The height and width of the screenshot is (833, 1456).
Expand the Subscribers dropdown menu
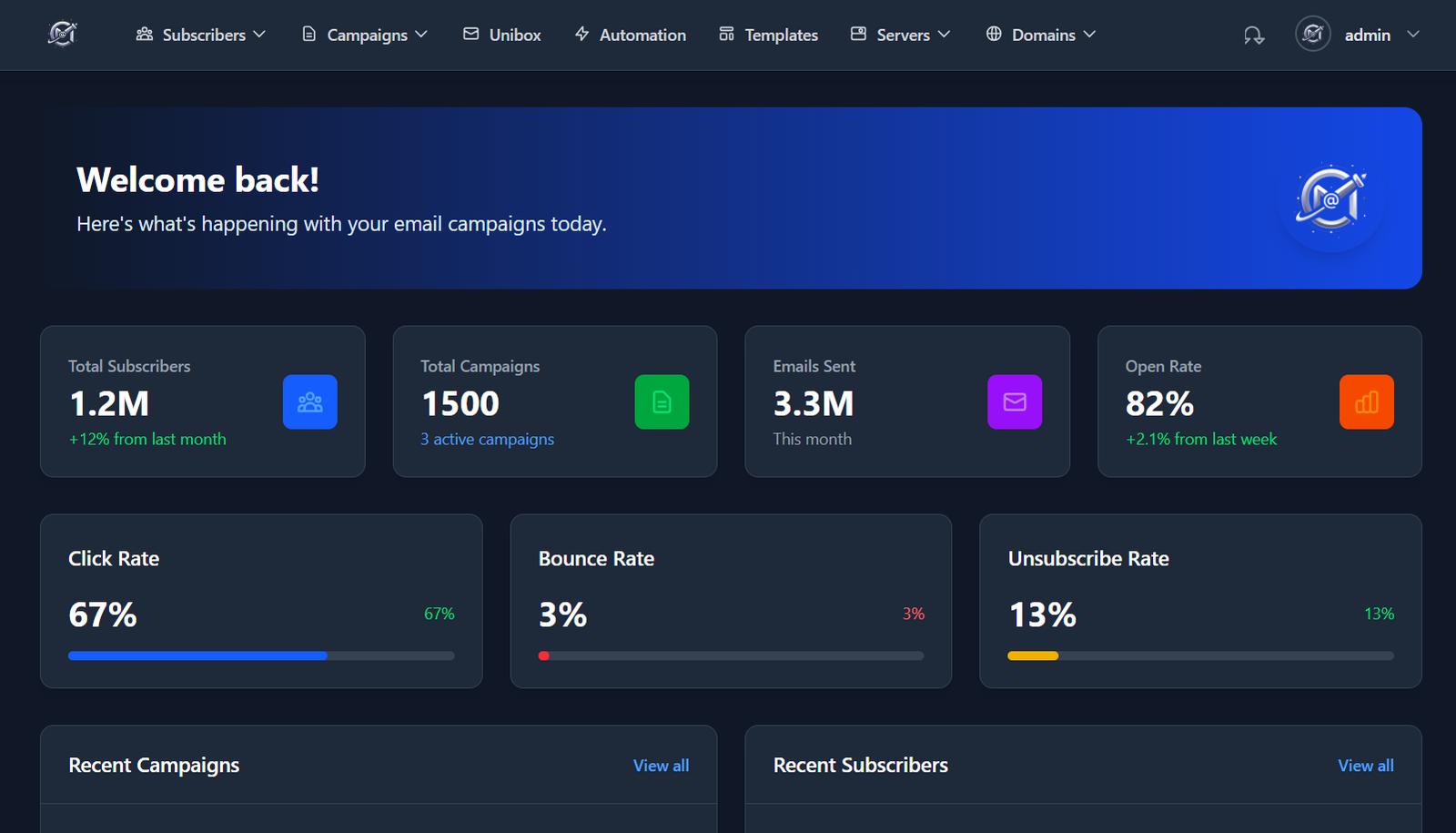coord(201,35)
